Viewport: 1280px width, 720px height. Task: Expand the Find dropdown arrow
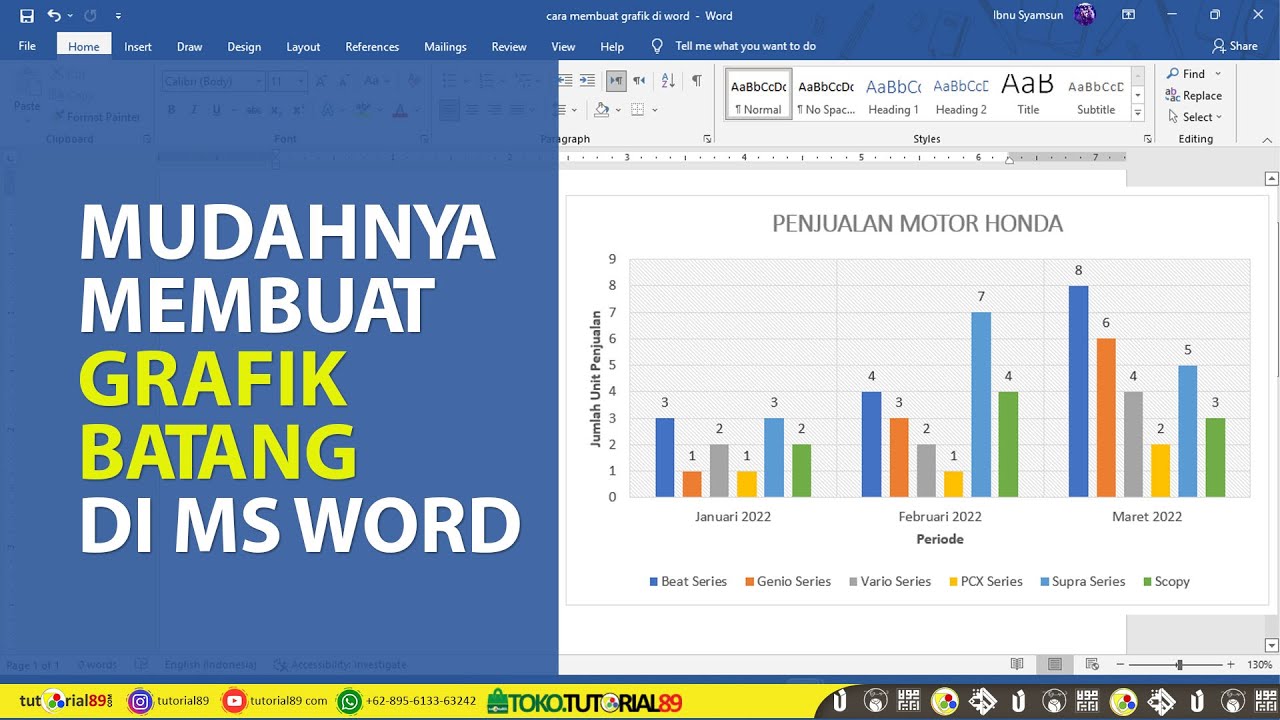tap(1217, 74)
